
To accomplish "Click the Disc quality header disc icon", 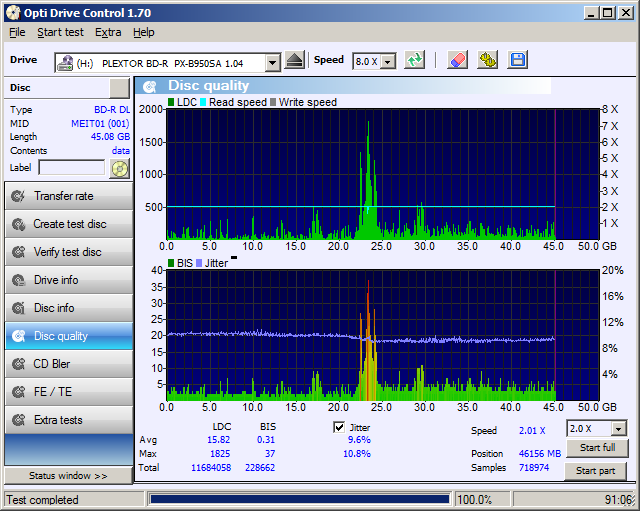I will click(150, 86).
